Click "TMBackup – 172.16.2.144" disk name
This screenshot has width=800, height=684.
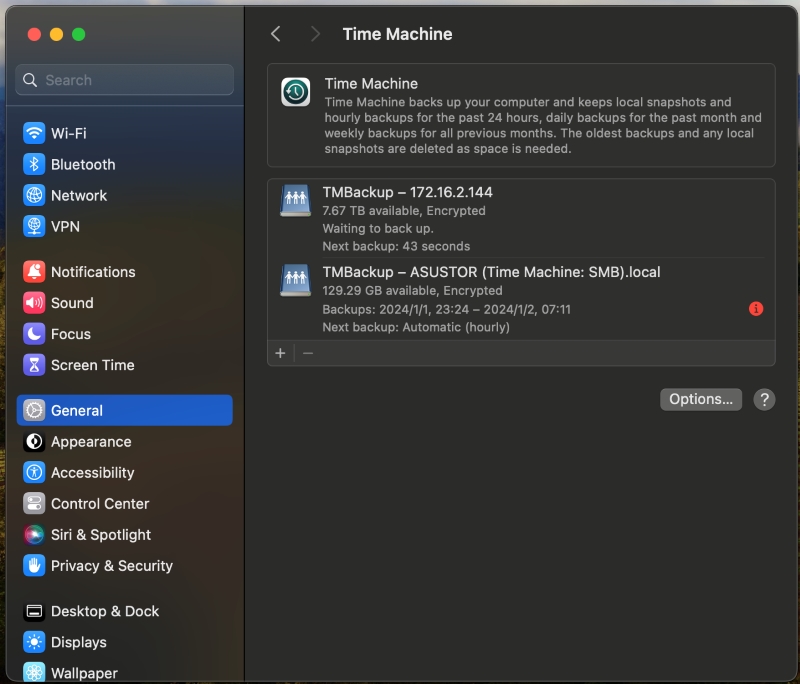[x=408, y=192]
